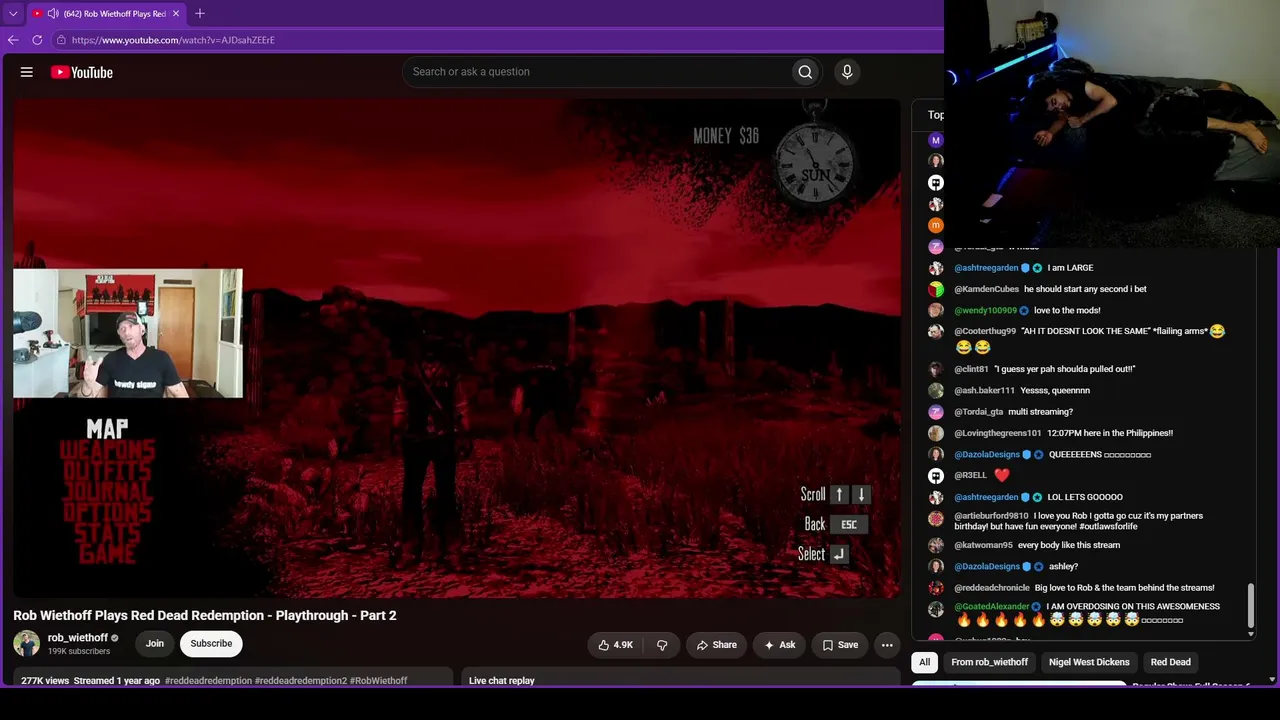1280x720 pixels.
Task: Go to YouTube home via the logo
Action: [x=82, y=72]
